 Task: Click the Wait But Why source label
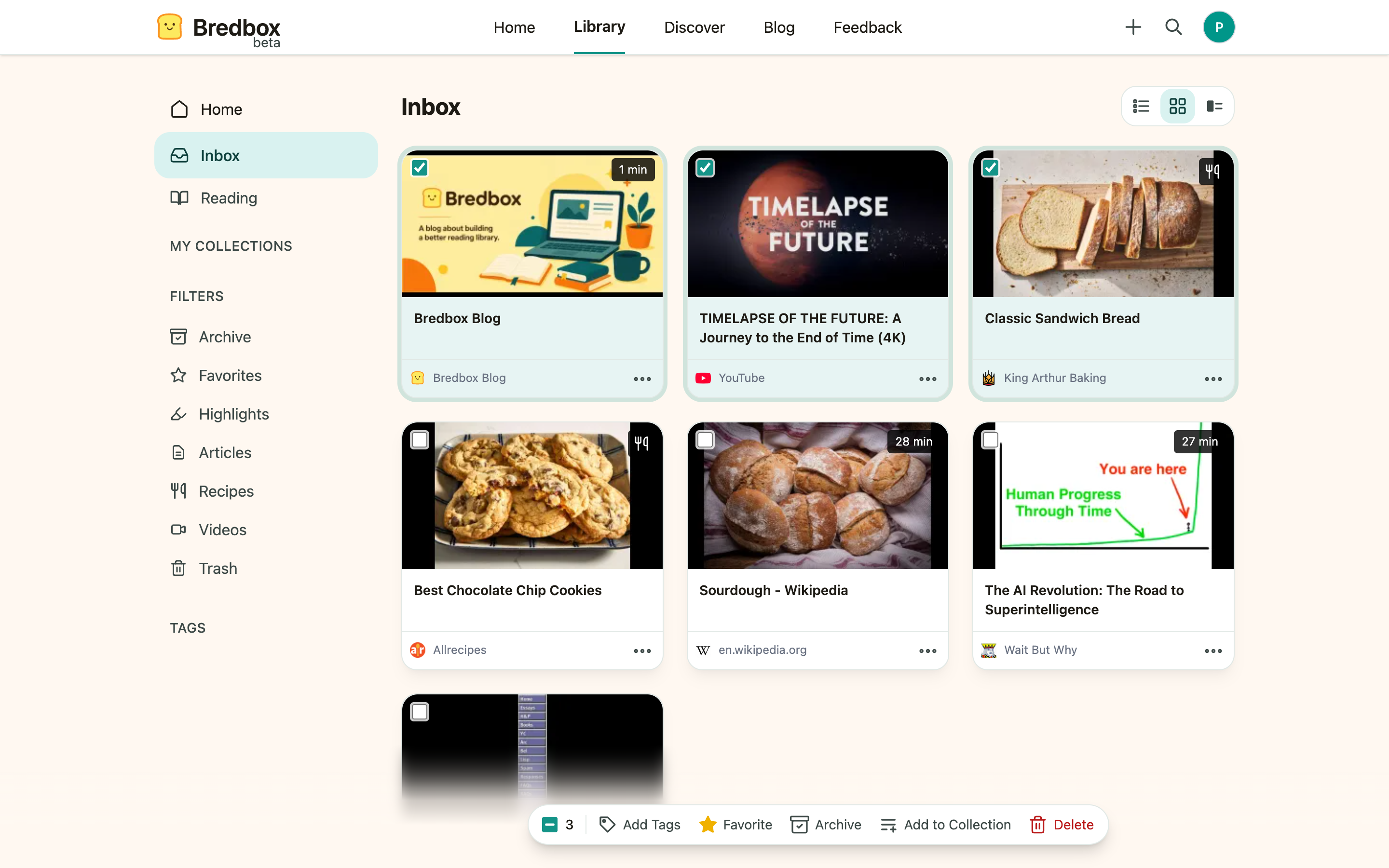point(1040,651)
